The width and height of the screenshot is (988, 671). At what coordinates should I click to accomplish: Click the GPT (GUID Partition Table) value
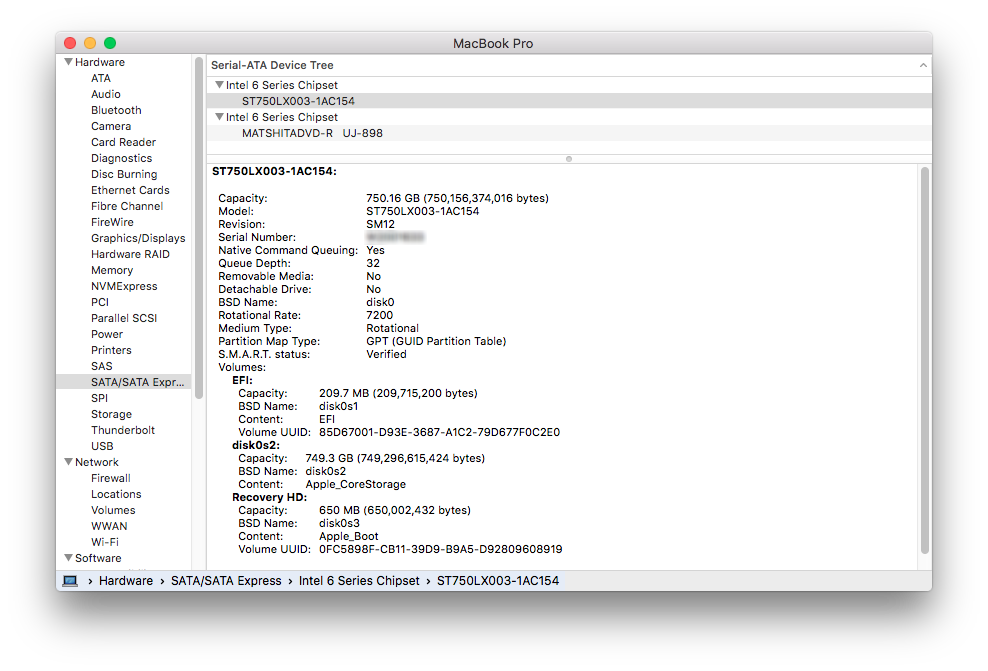(436, 341)
